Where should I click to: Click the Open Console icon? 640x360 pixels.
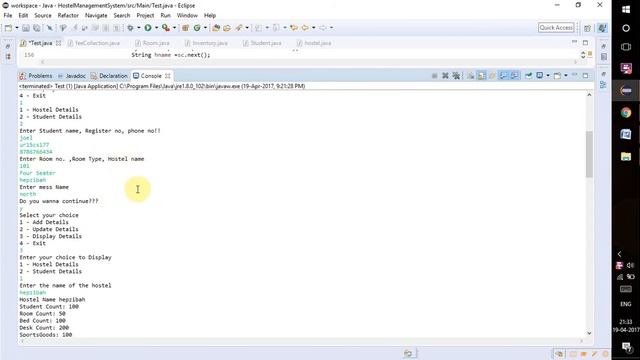click(x=557, y=76)
